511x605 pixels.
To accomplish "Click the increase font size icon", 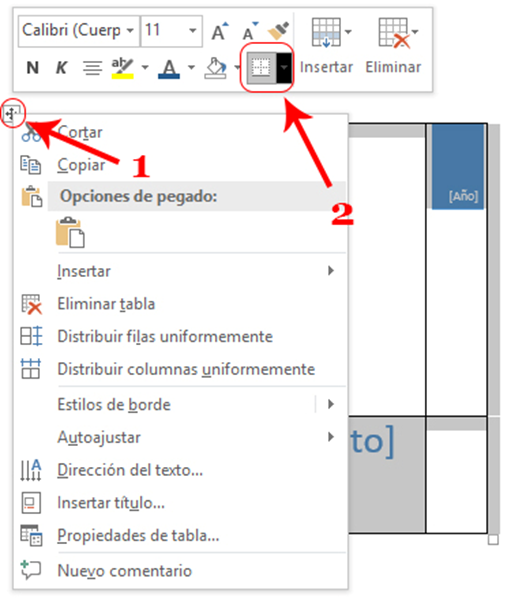I will (x=220, y=31).
